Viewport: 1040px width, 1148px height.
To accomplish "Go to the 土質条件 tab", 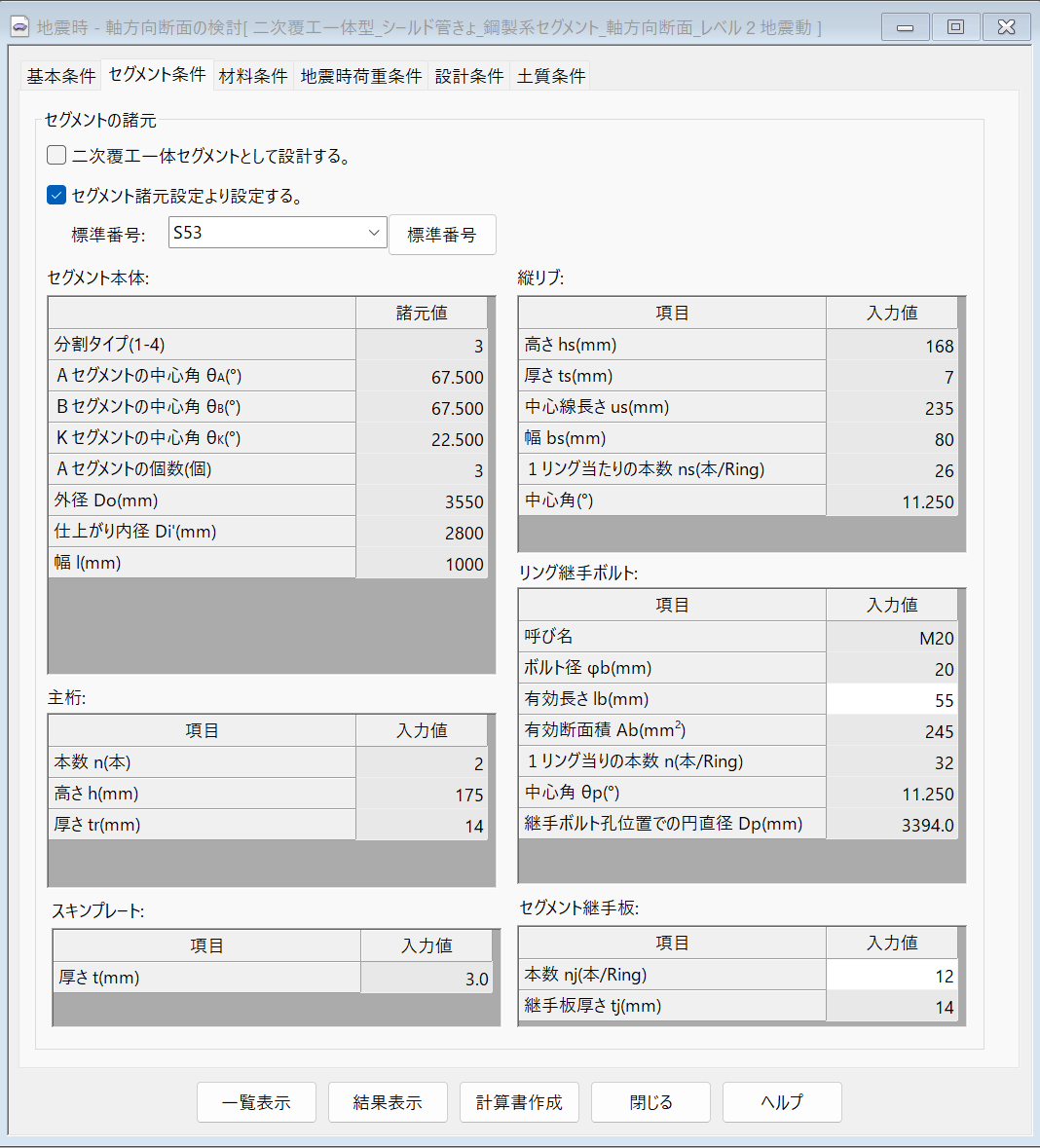I will click(x=551, y=76).
